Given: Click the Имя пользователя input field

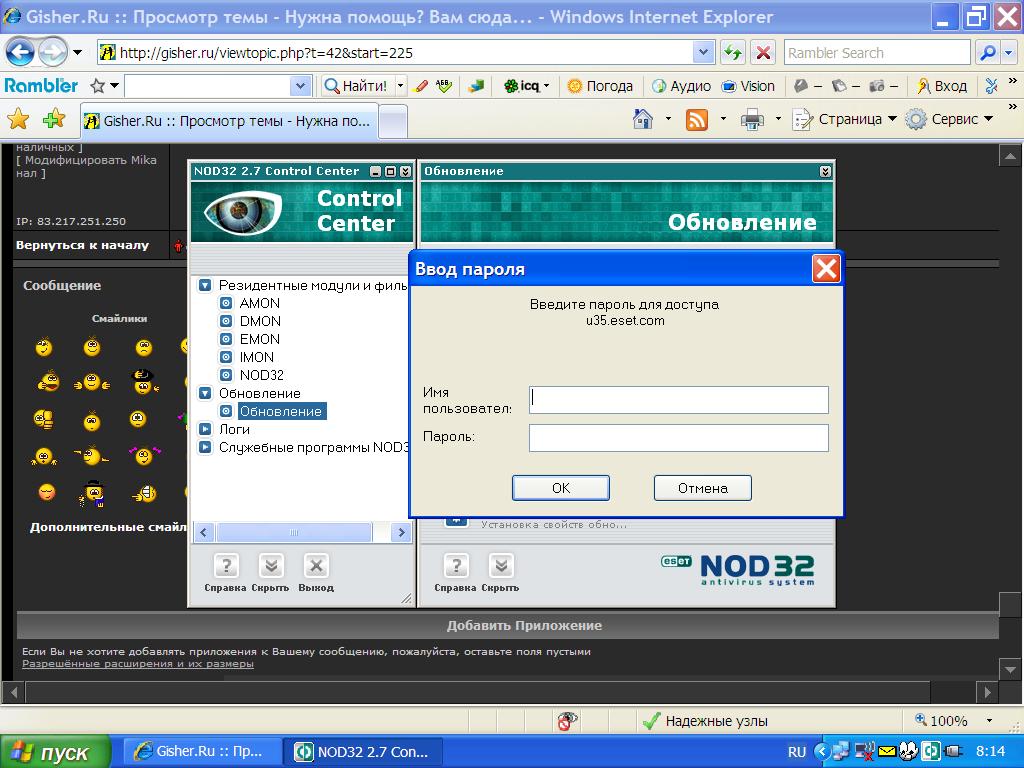Looking at the screenshot, I should (678, 399).
